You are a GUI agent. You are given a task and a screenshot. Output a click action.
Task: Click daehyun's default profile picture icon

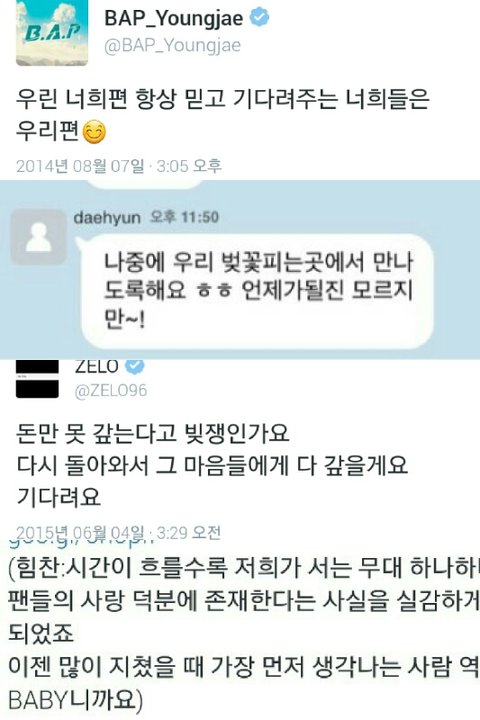39,237
